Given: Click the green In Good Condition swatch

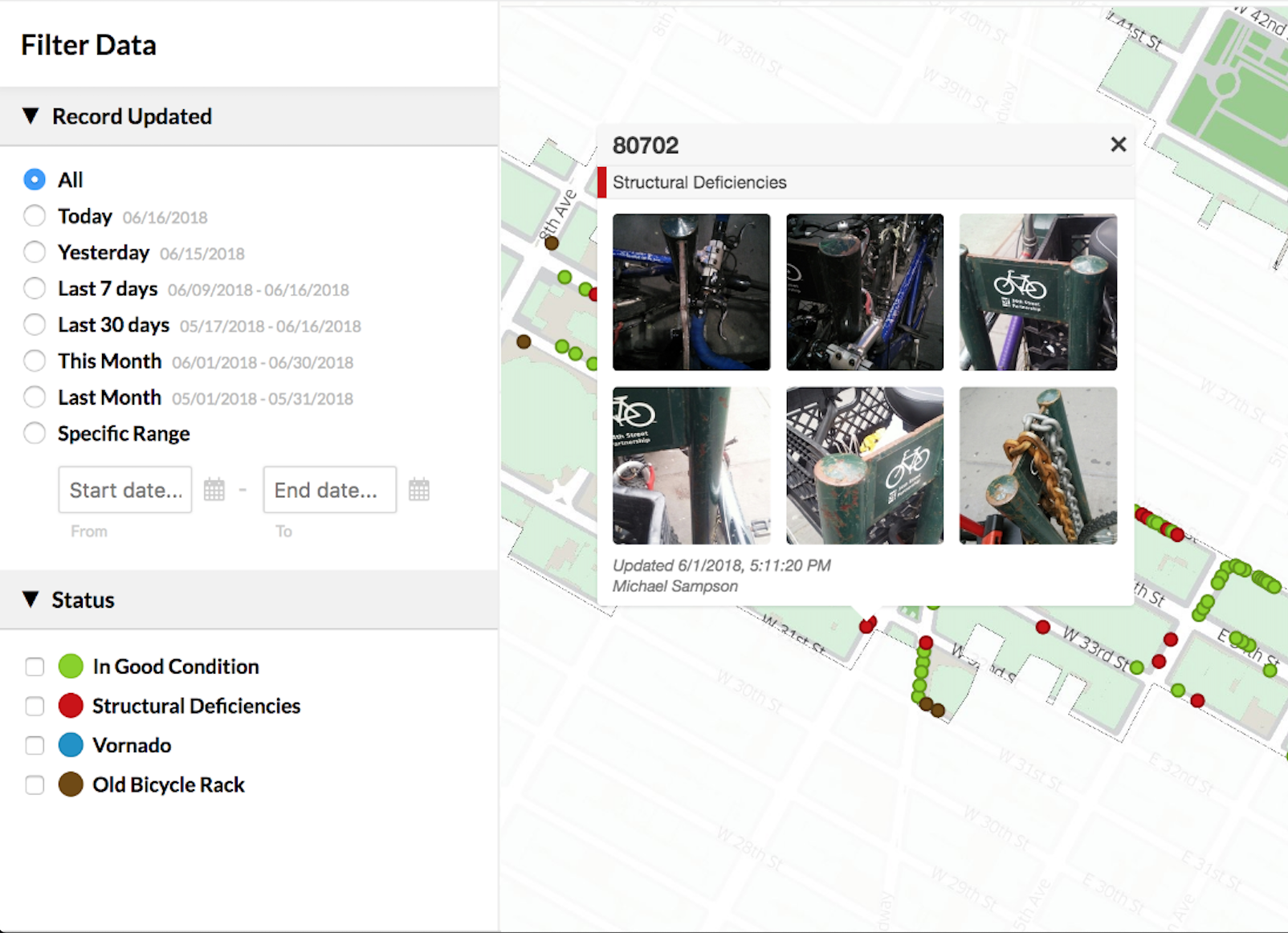Looking at the screenshot, I should click(71, 666).
